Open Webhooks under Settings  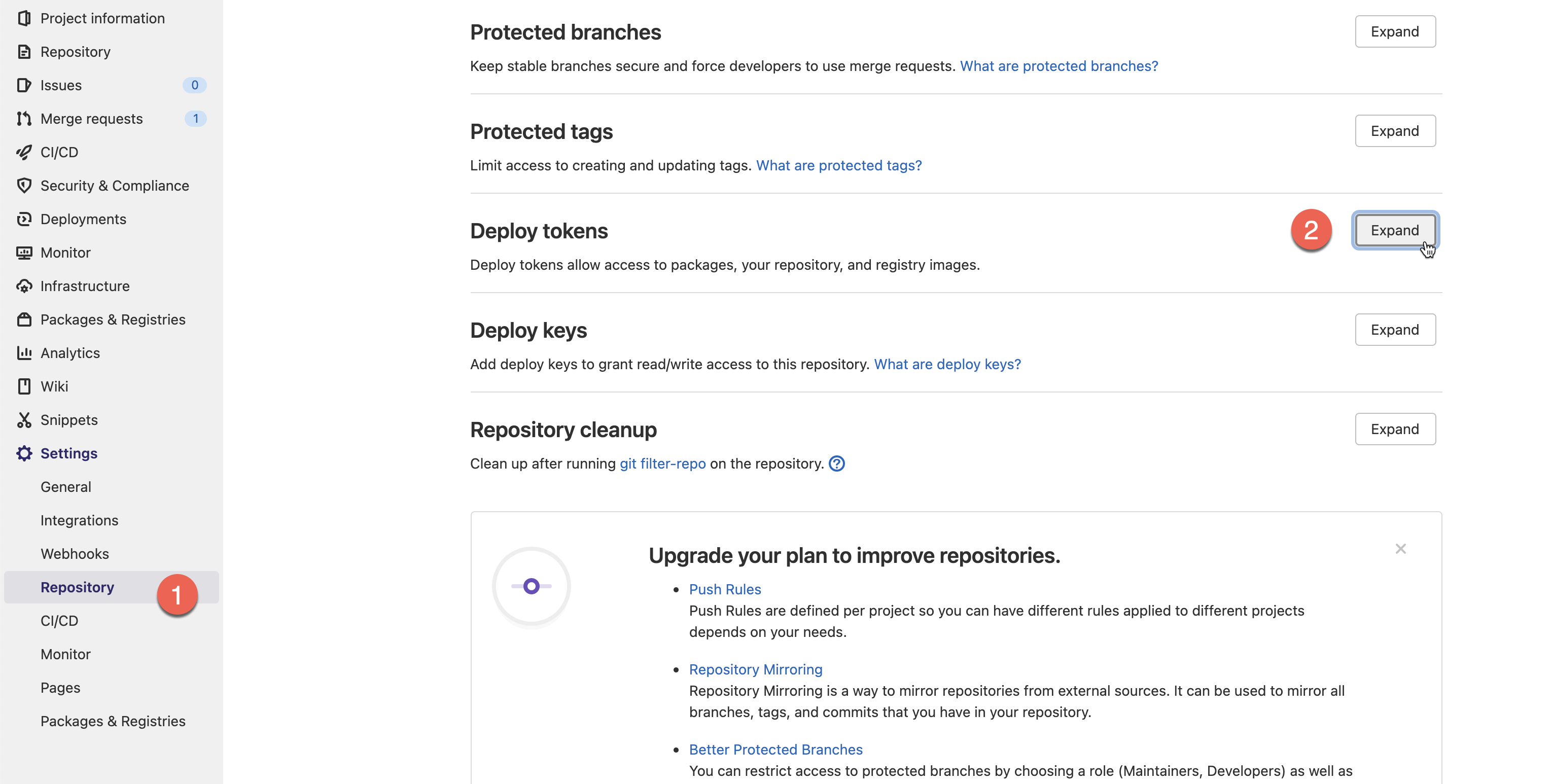(75, 554)
